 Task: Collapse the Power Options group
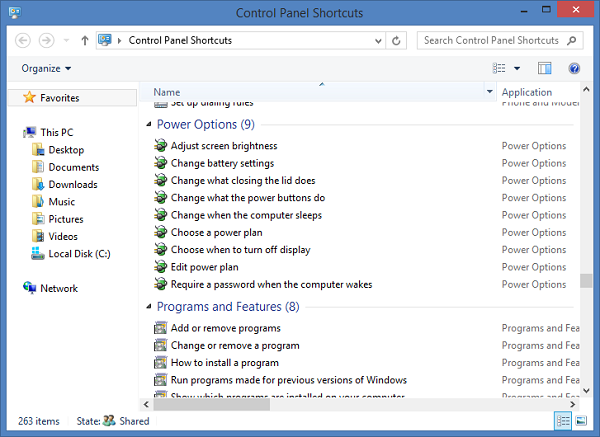tap(149, 125)
